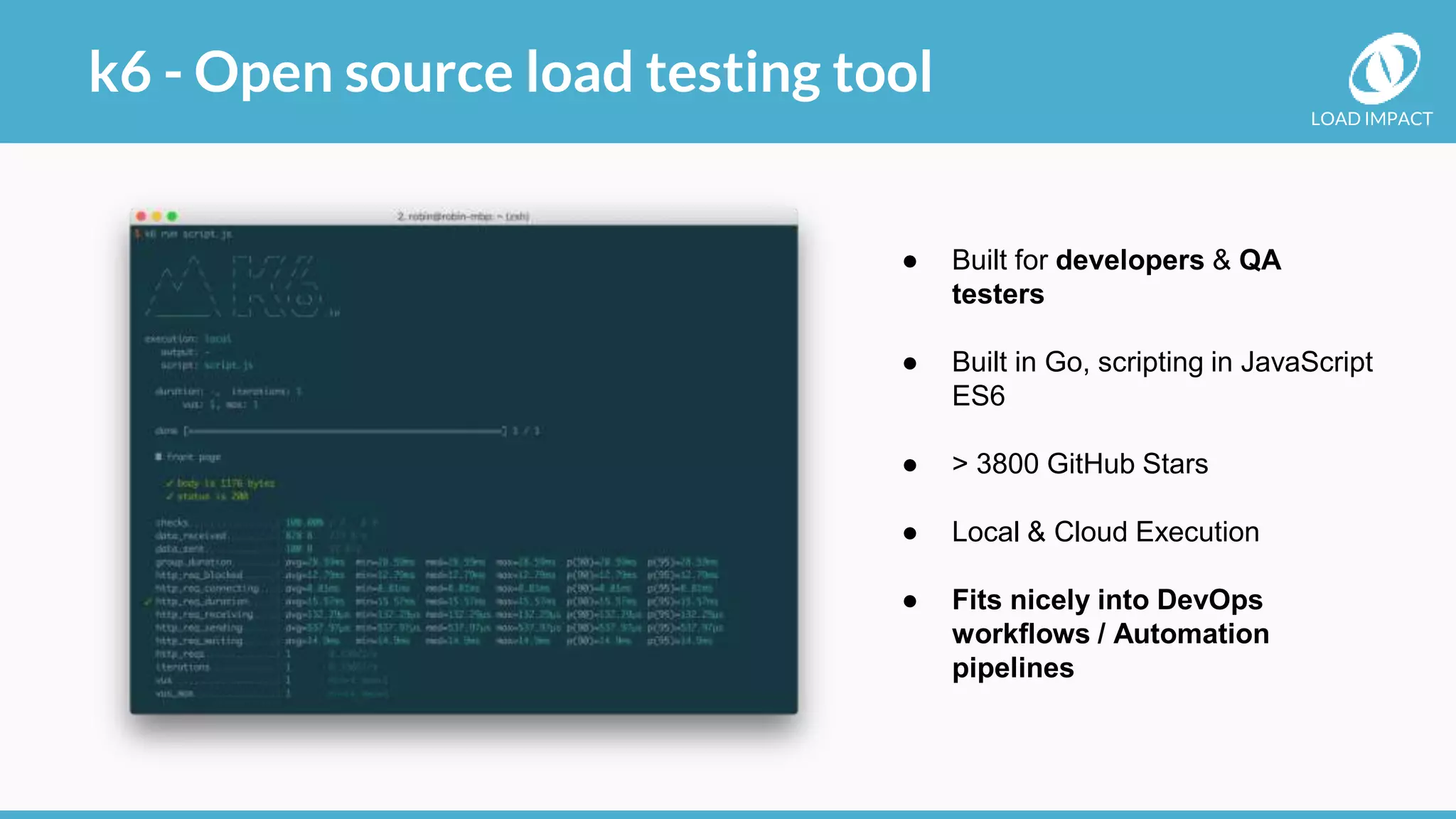Click the terminal title bar text
Viewport: 1456px width, 819px height.
pyautogui.click(x=463, y=216)
